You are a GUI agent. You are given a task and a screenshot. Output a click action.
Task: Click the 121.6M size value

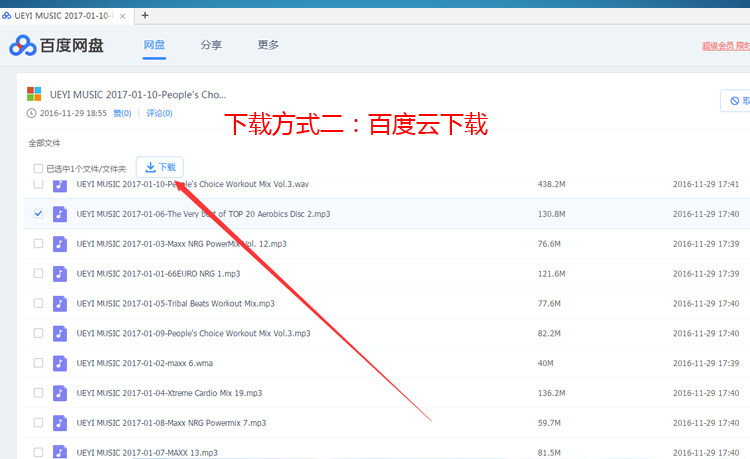click(551, 273)
